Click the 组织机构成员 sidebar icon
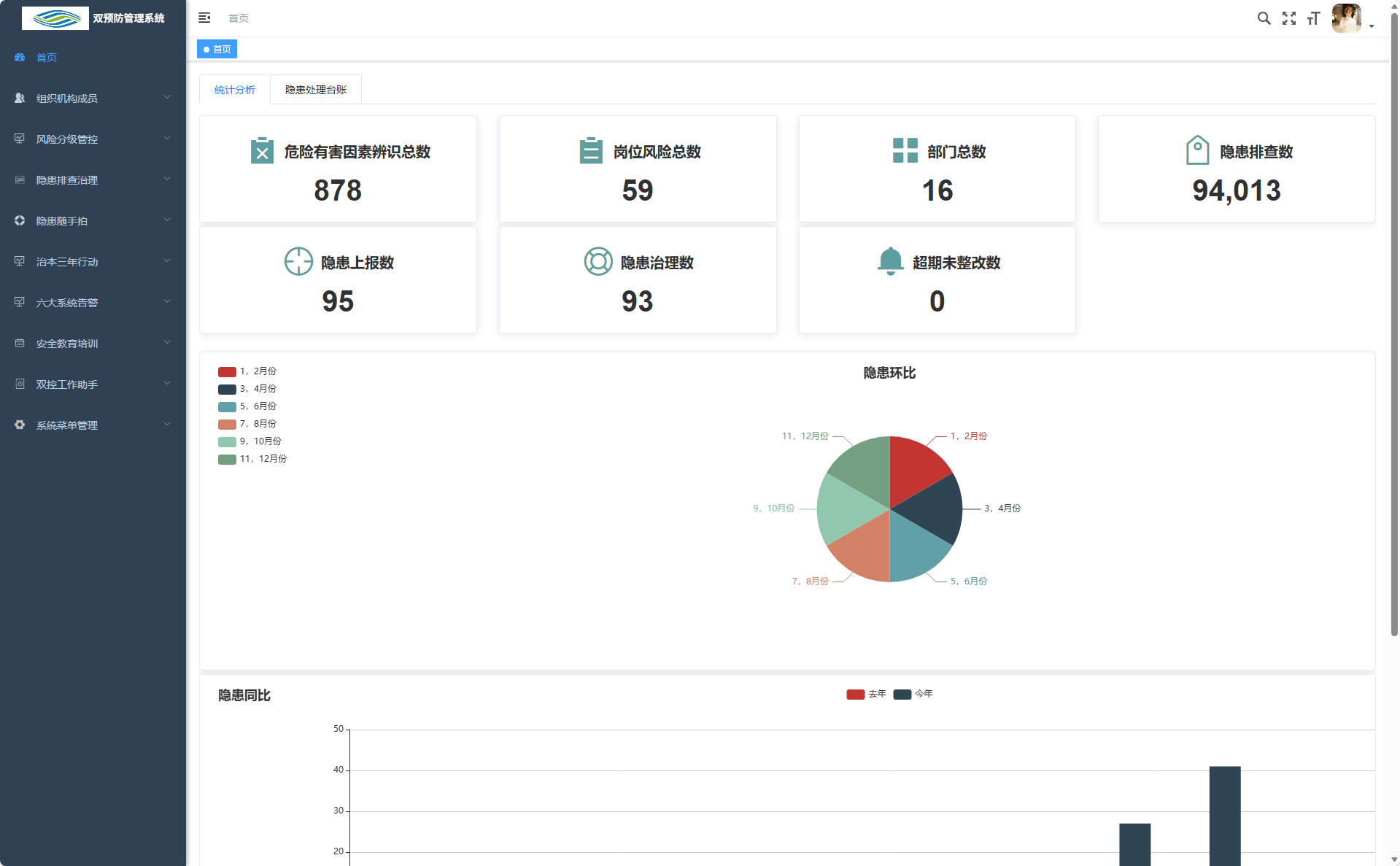The height and width of the screenshot is (866, 1400). tap(20, 98)
